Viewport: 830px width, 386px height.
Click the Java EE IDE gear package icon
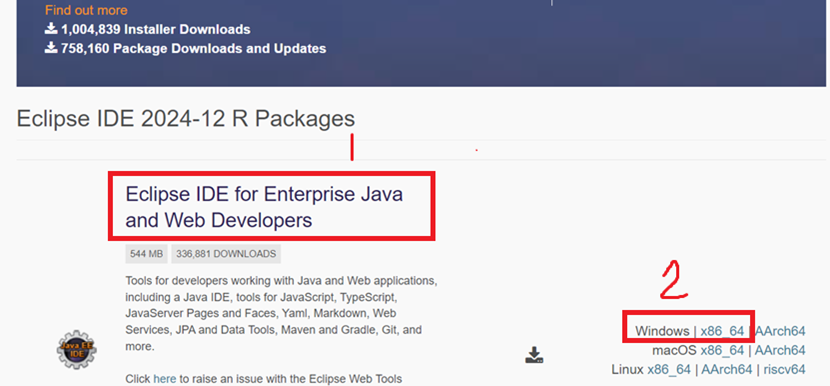click(x=77, y=349)
